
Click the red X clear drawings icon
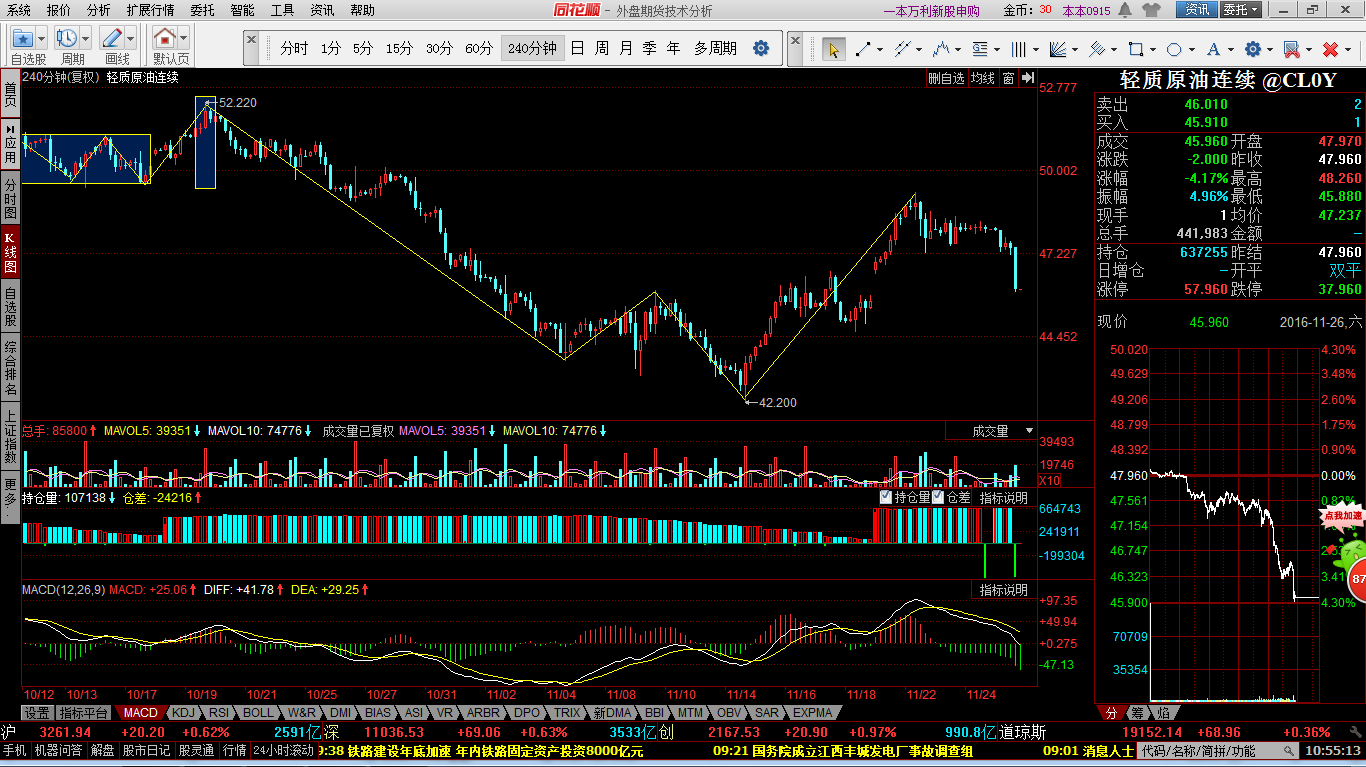tap(1331, 49)
